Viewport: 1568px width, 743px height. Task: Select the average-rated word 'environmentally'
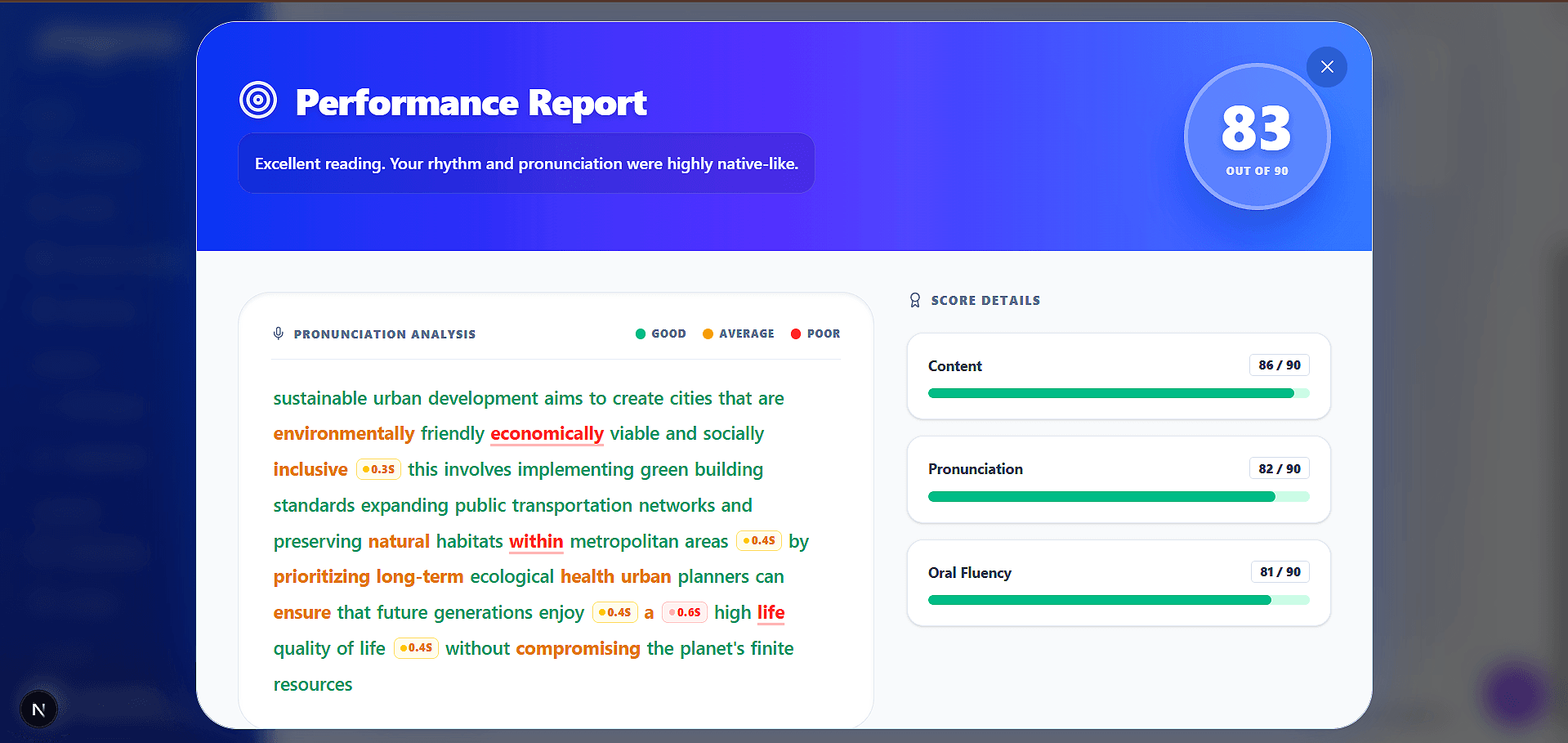[344, 434]
